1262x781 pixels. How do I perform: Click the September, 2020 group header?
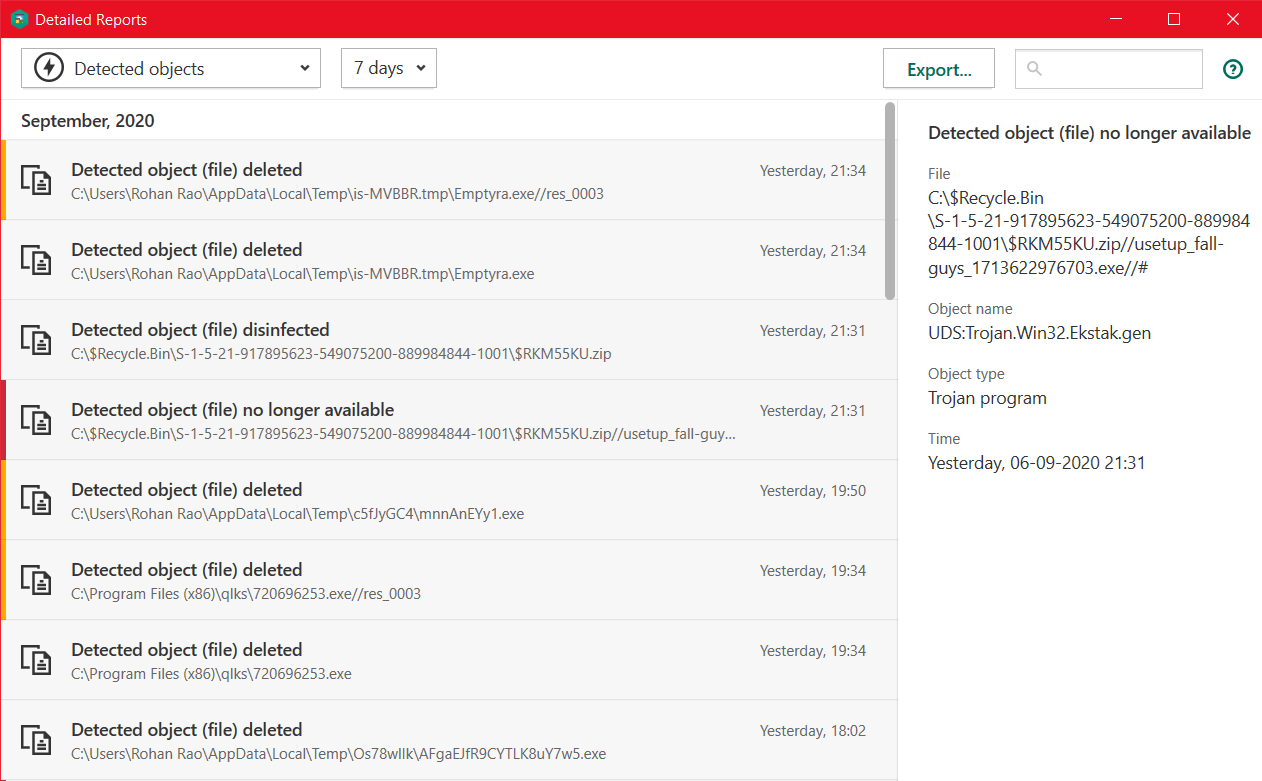(88, 121)
